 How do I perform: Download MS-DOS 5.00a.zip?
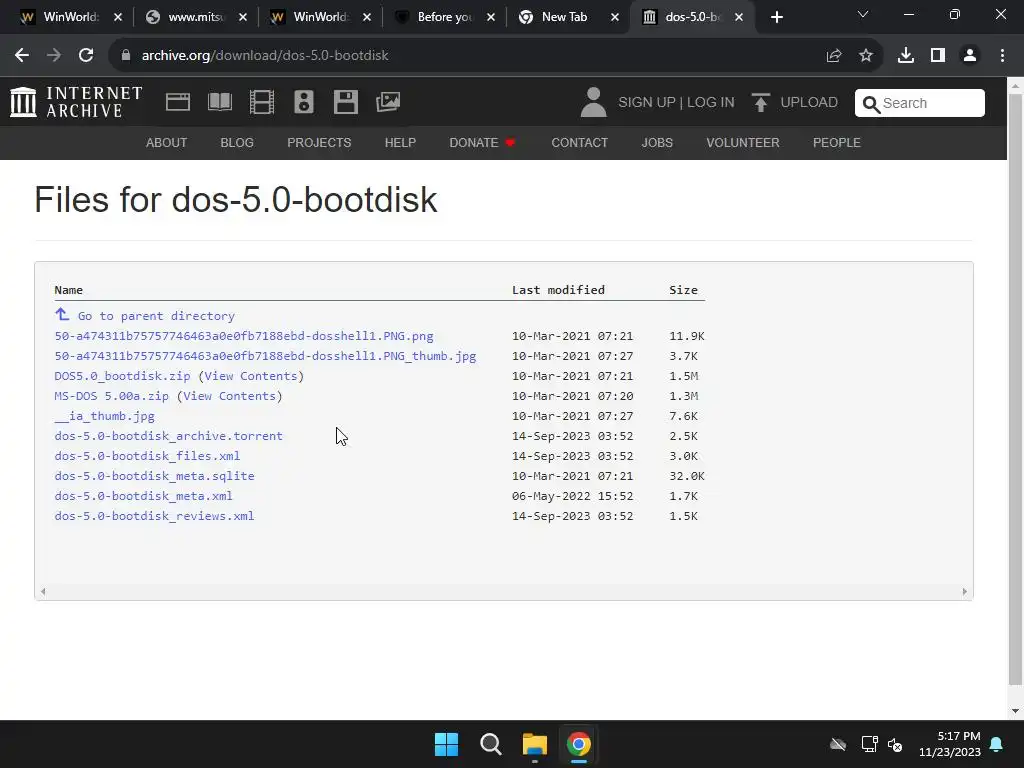[x=112, y=396]
